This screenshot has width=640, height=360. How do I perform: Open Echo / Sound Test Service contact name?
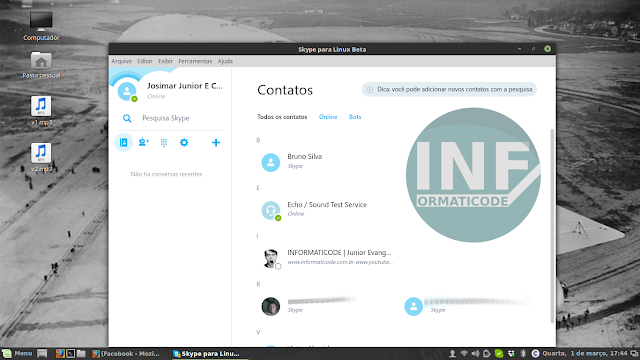pyautogui.click(x=327, y=204)
